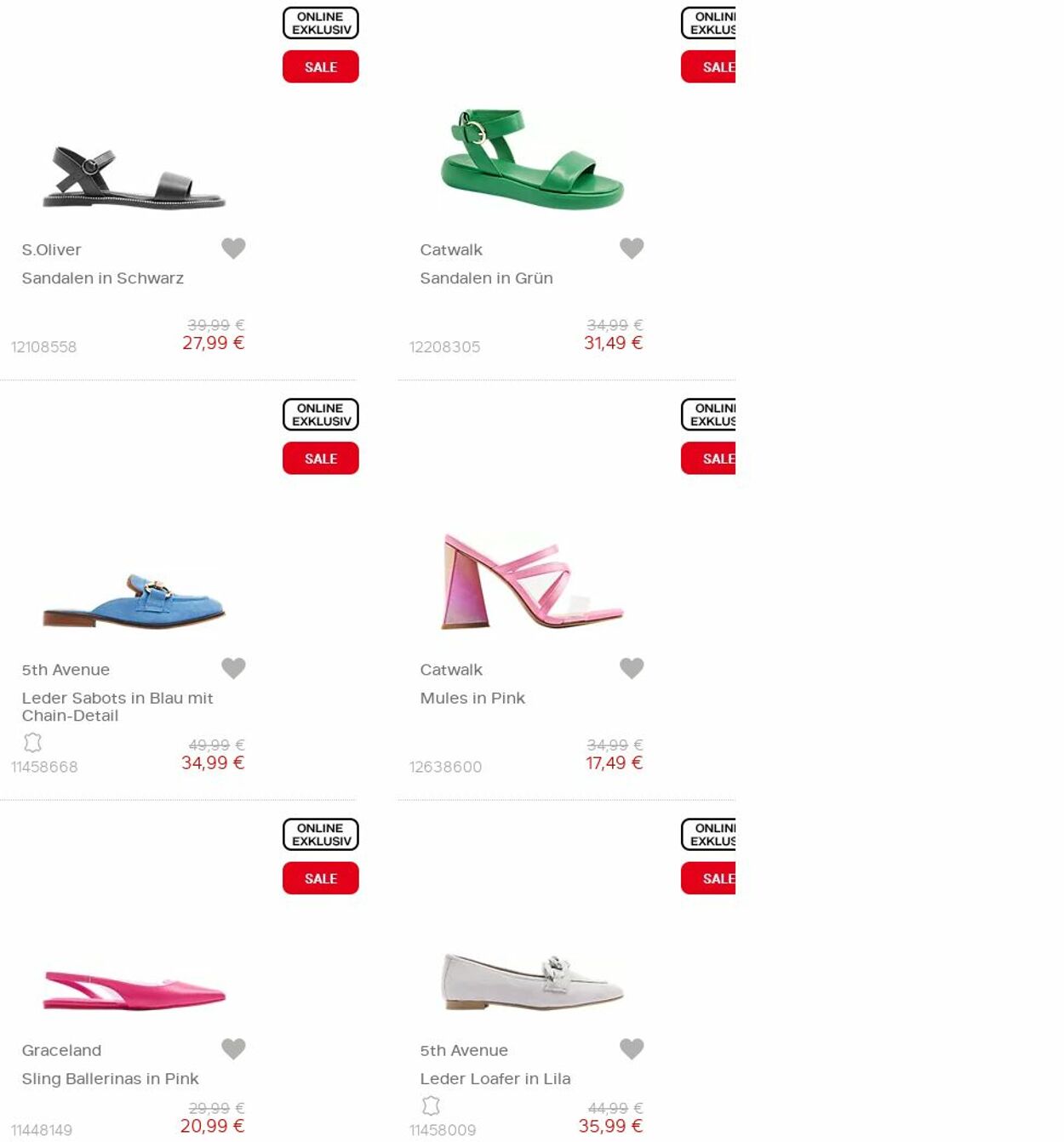Click the SALE badge on the pink ballerinas

tap(320, 877)
